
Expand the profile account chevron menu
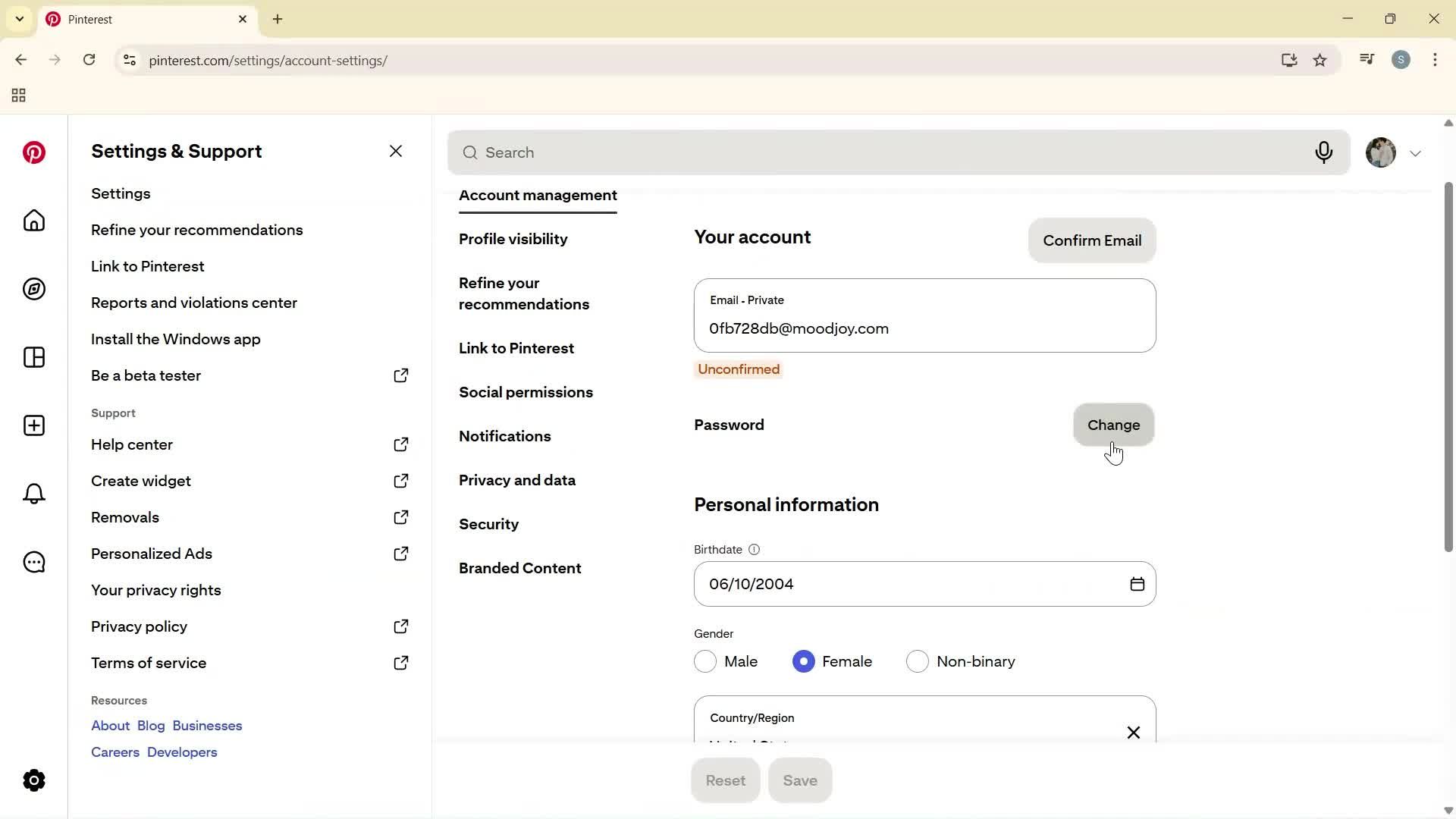[1416, 152]
